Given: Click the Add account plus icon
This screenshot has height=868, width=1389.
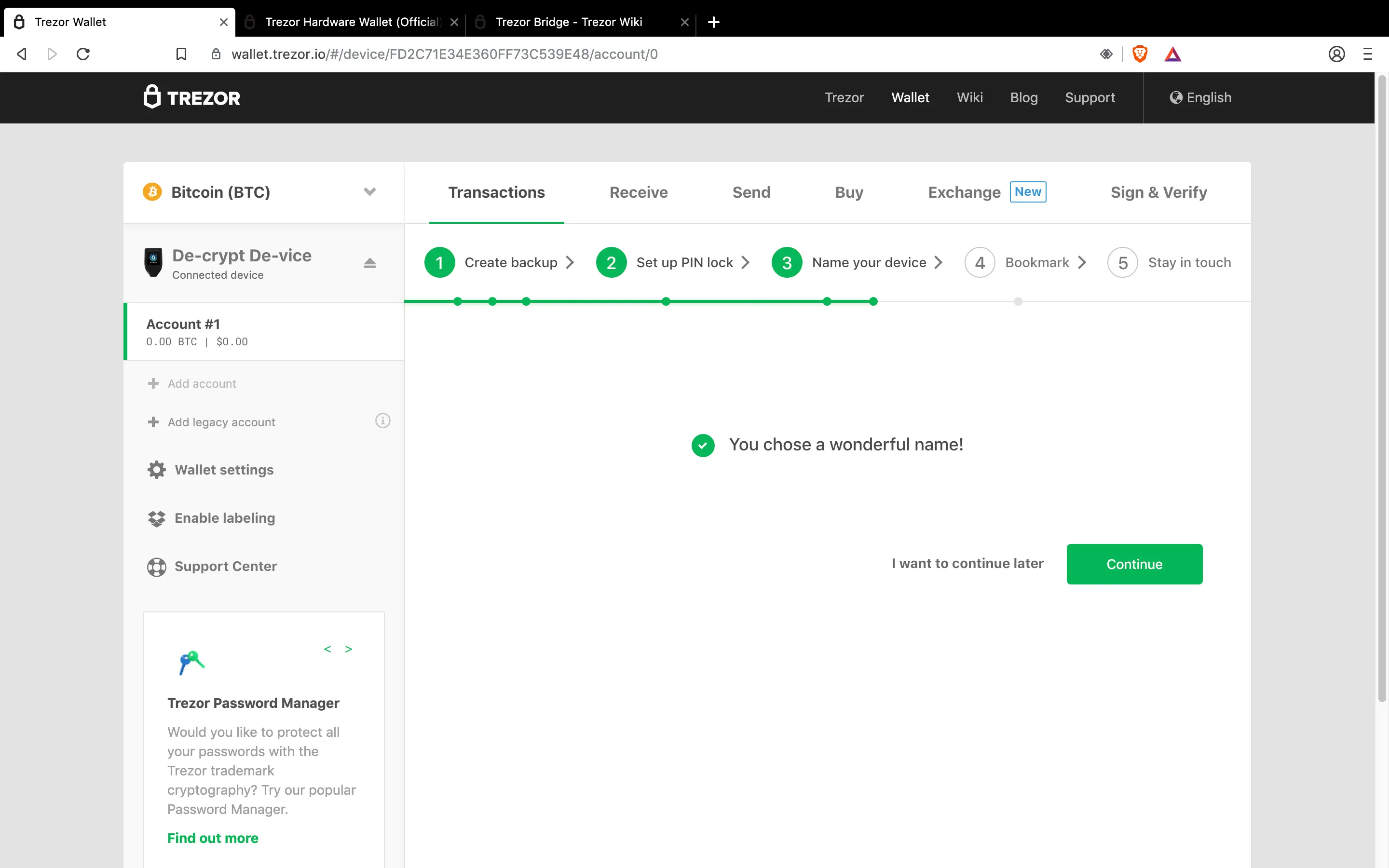Looking at the screenshot, I should coord(153,383).
